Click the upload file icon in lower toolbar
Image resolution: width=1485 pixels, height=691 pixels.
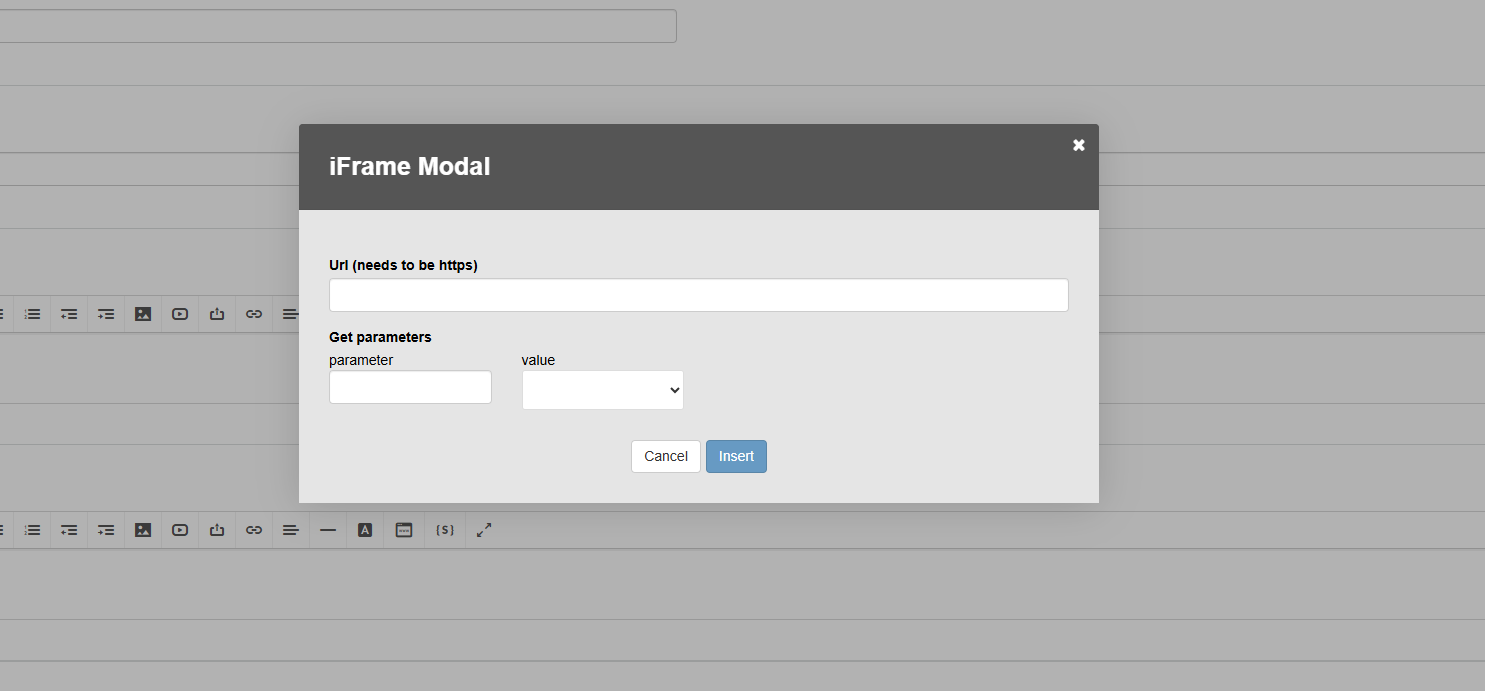pyautogui.click(x=217, y=530)
